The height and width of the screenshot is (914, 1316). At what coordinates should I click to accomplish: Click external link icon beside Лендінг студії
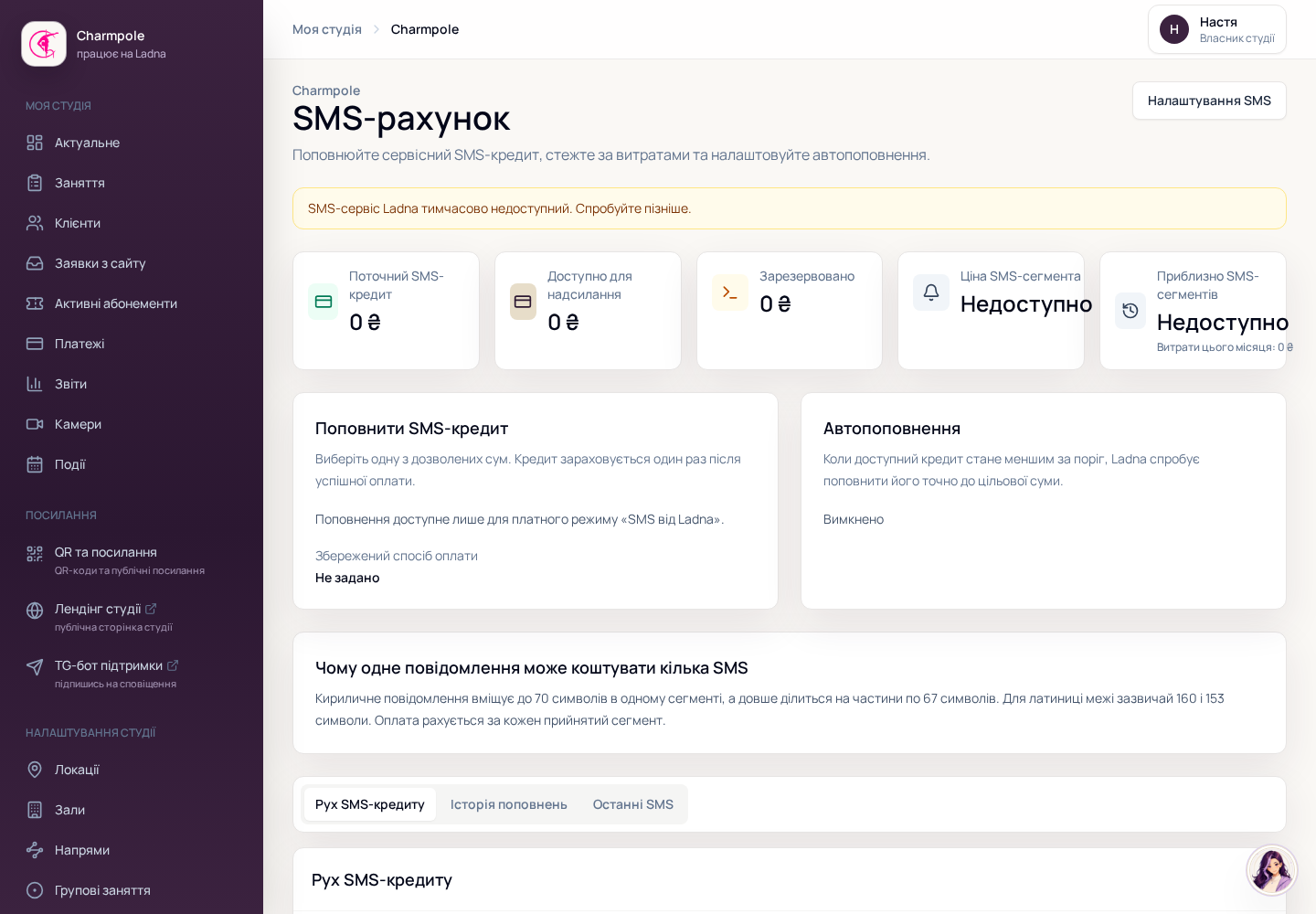tap(151, 609)
